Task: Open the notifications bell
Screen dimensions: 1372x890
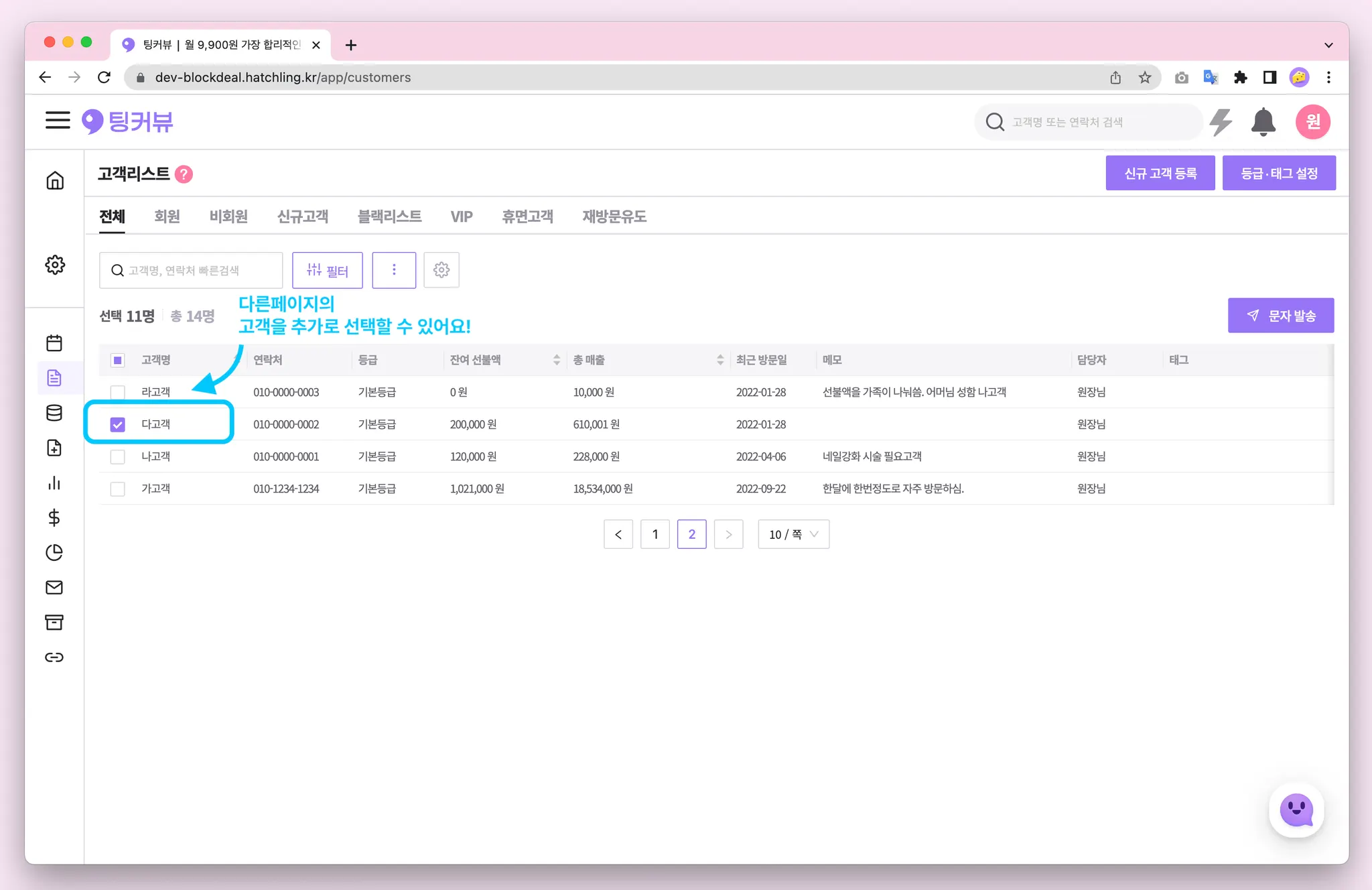Action: [1263, 122]
